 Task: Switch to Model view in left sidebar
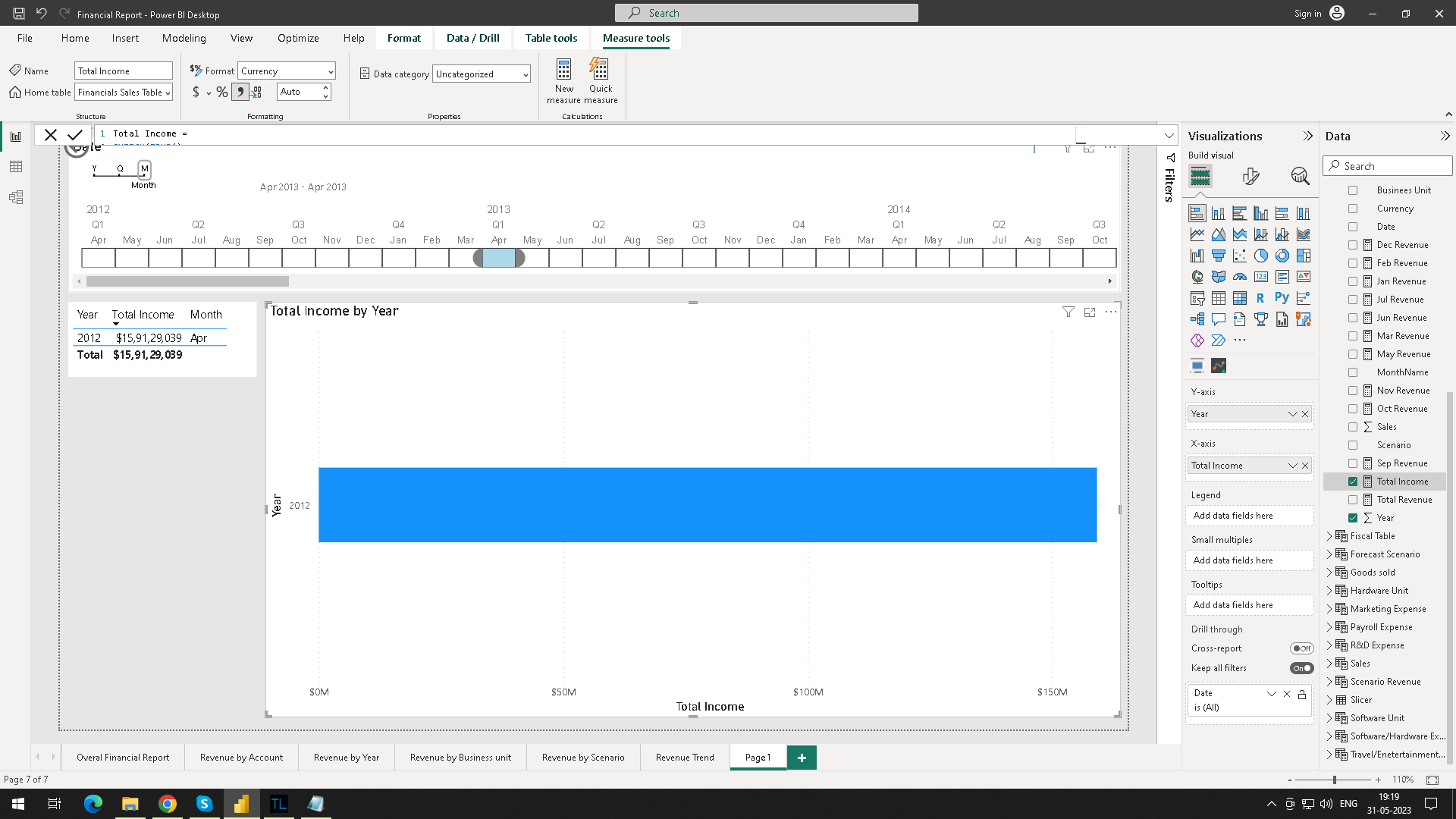point(16,197)
